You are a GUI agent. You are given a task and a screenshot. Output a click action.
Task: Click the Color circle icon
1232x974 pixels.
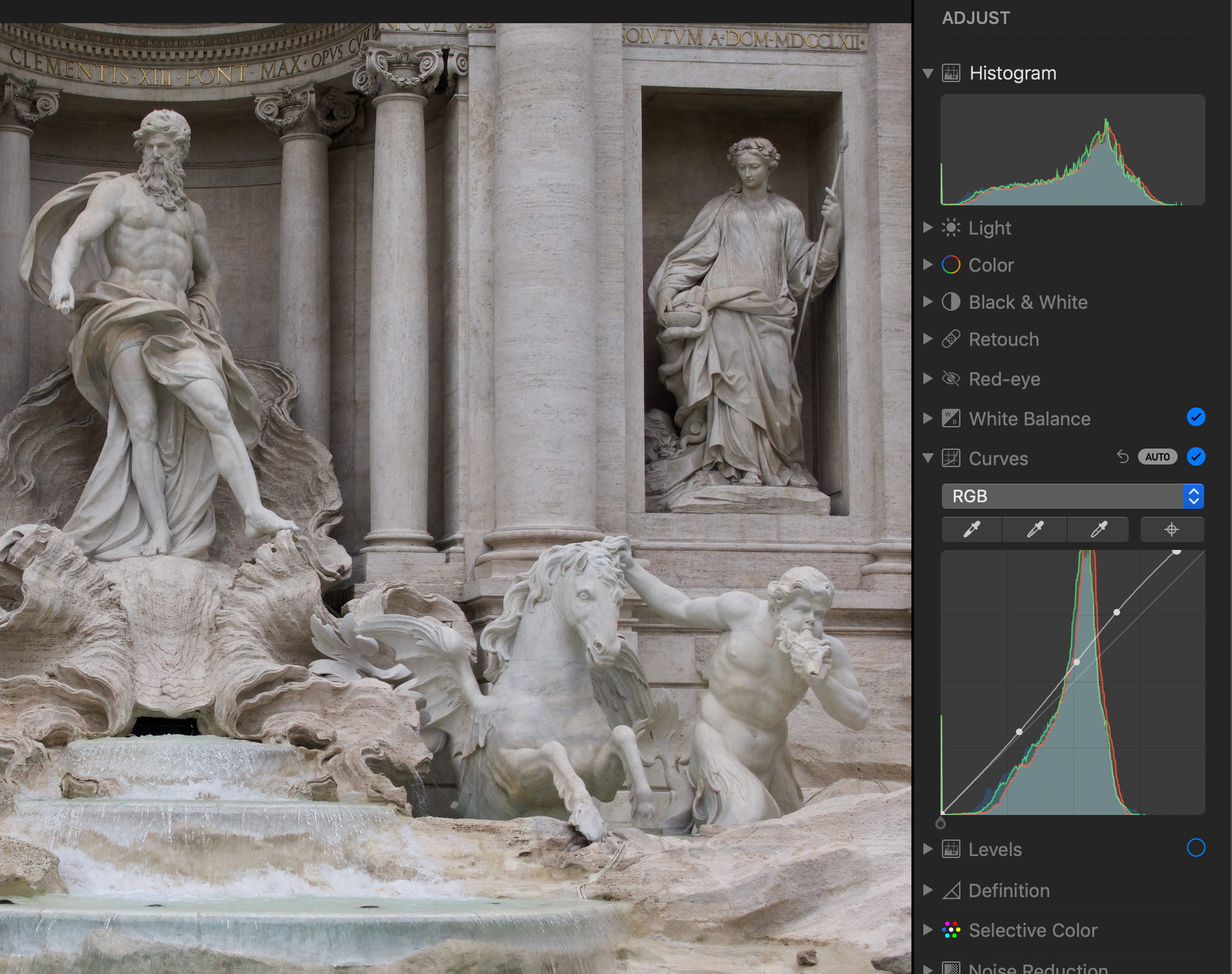(x=951, y=265)
